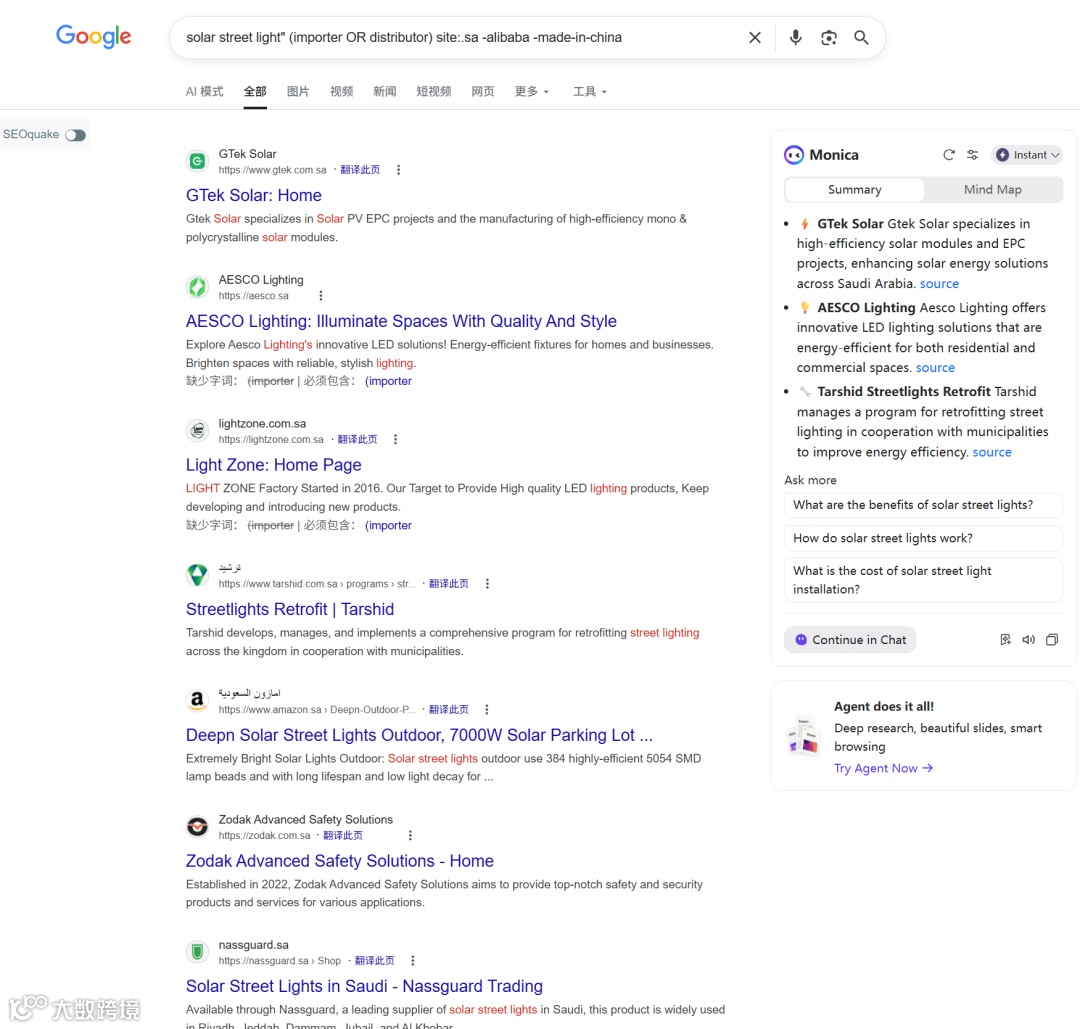Ask Monica how solar street lights work

click(x=923, y=539)
